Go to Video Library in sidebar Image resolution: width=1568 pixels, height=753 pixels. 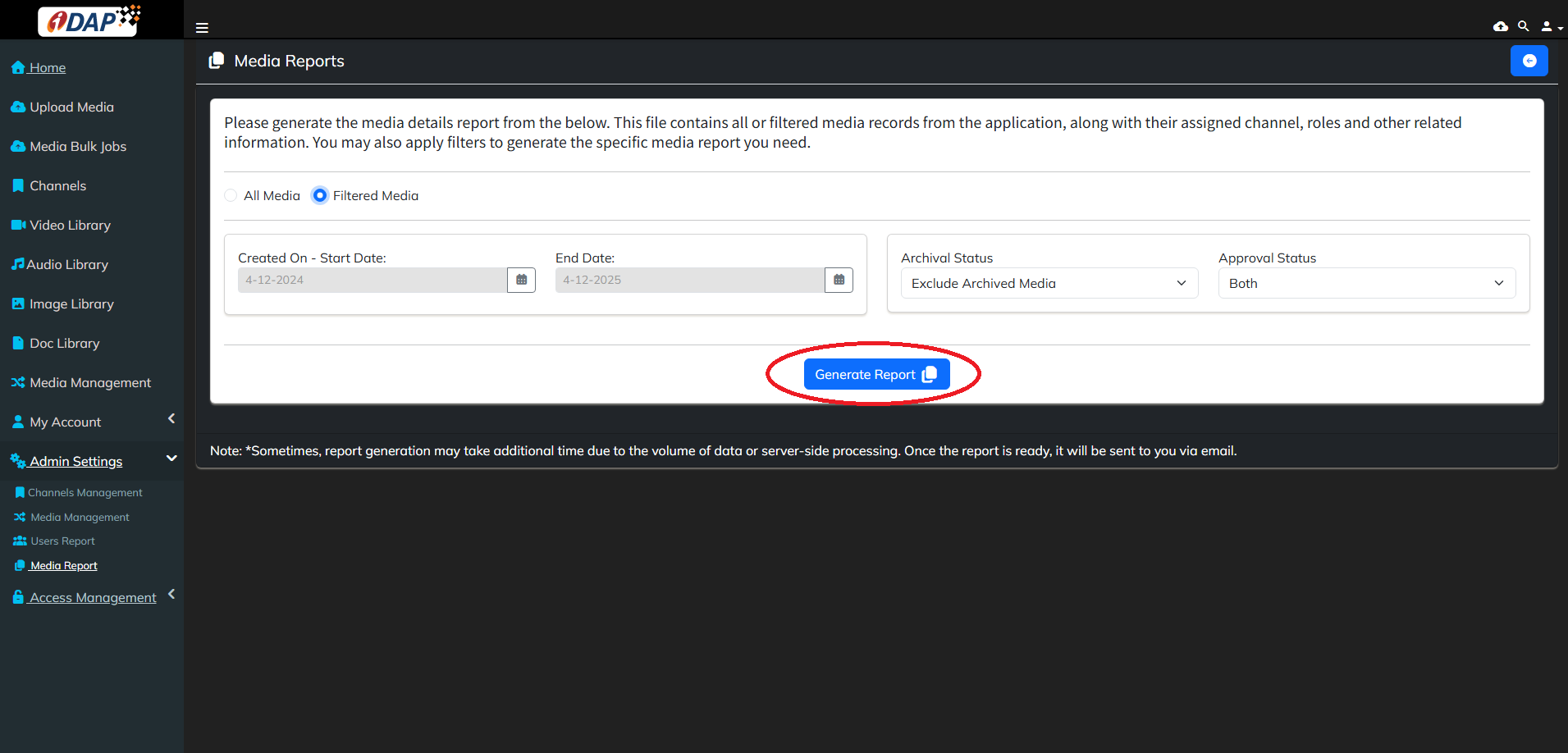pyautogui.click(x=70, y=225)
